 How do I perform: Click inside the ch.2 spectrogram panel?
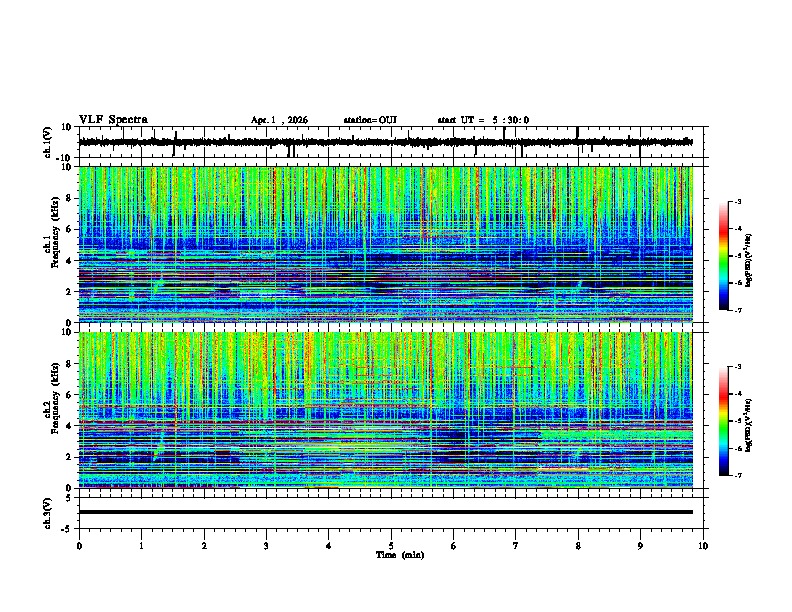(x=386, y=410)
